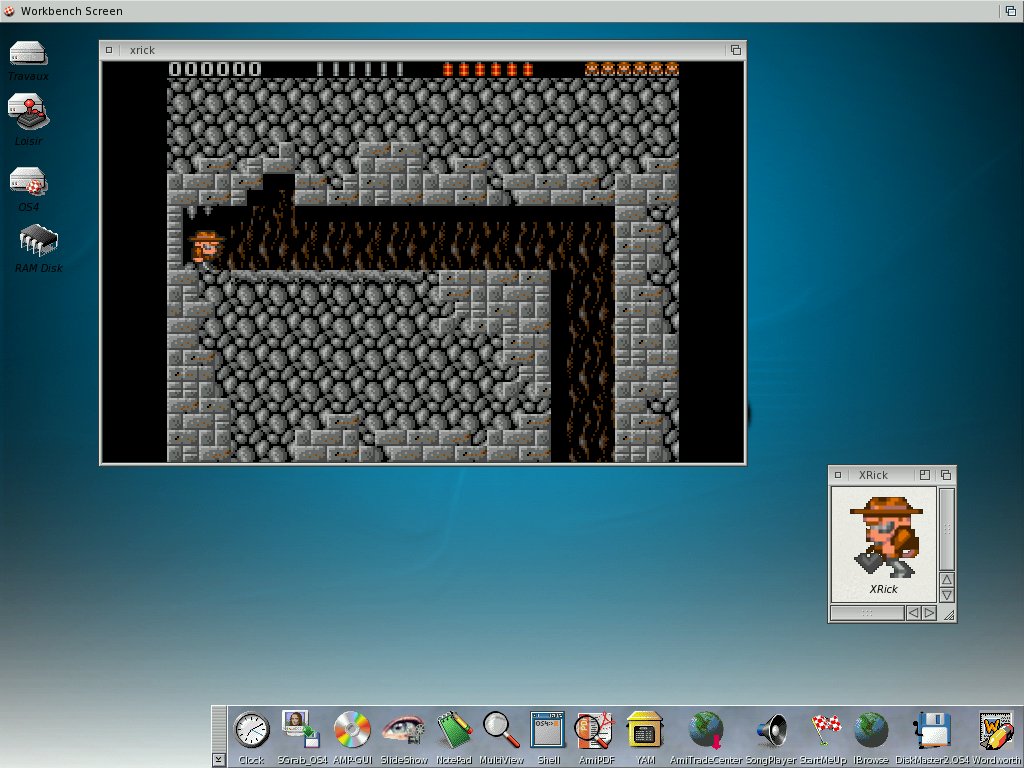Click XRick drawer vertical scrollbar
This screenshot has height=768, width=1024.
pyautogui.click(x=947, y=529)
